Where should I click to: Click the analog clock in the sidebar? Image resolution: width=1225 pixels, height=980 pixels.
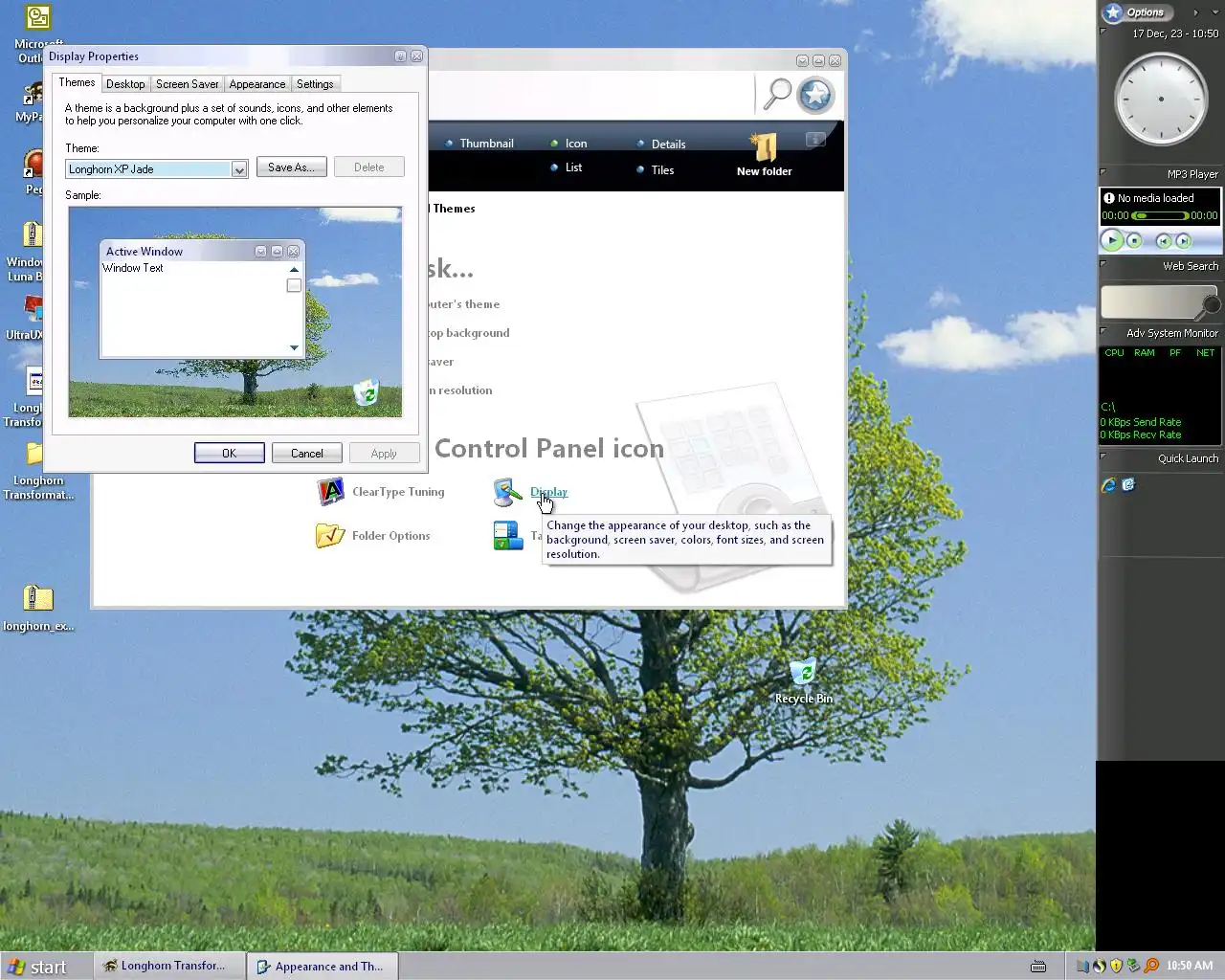tap(1161, 99)
